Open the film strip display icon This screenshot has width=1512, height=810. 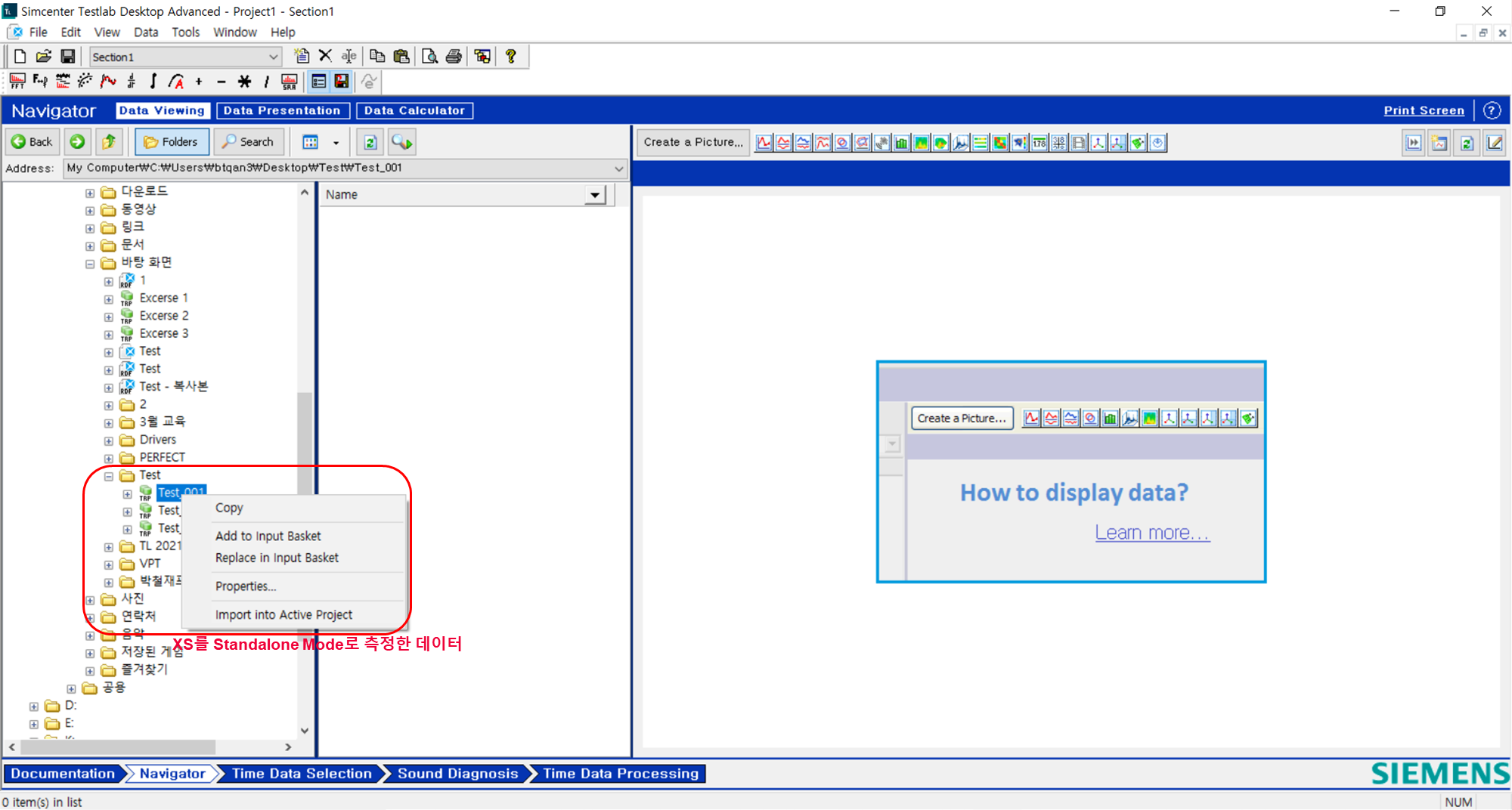click(1079, 143)
